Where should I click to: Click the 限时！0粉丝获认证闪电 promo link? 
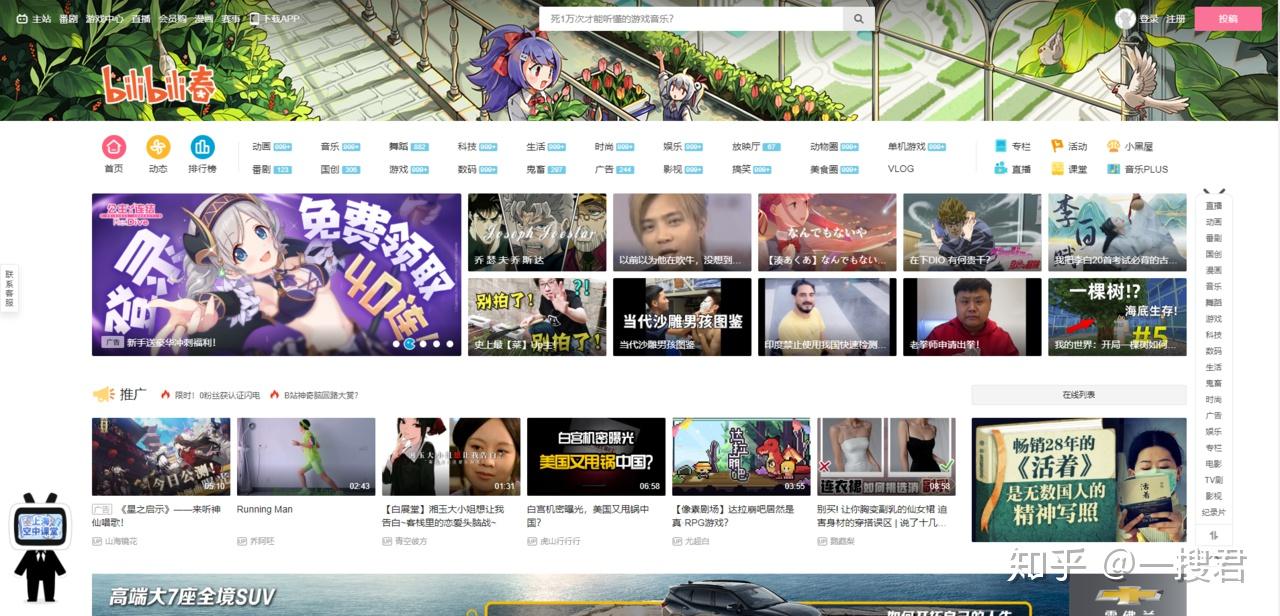pyautogui.click(x=216, y=395)
